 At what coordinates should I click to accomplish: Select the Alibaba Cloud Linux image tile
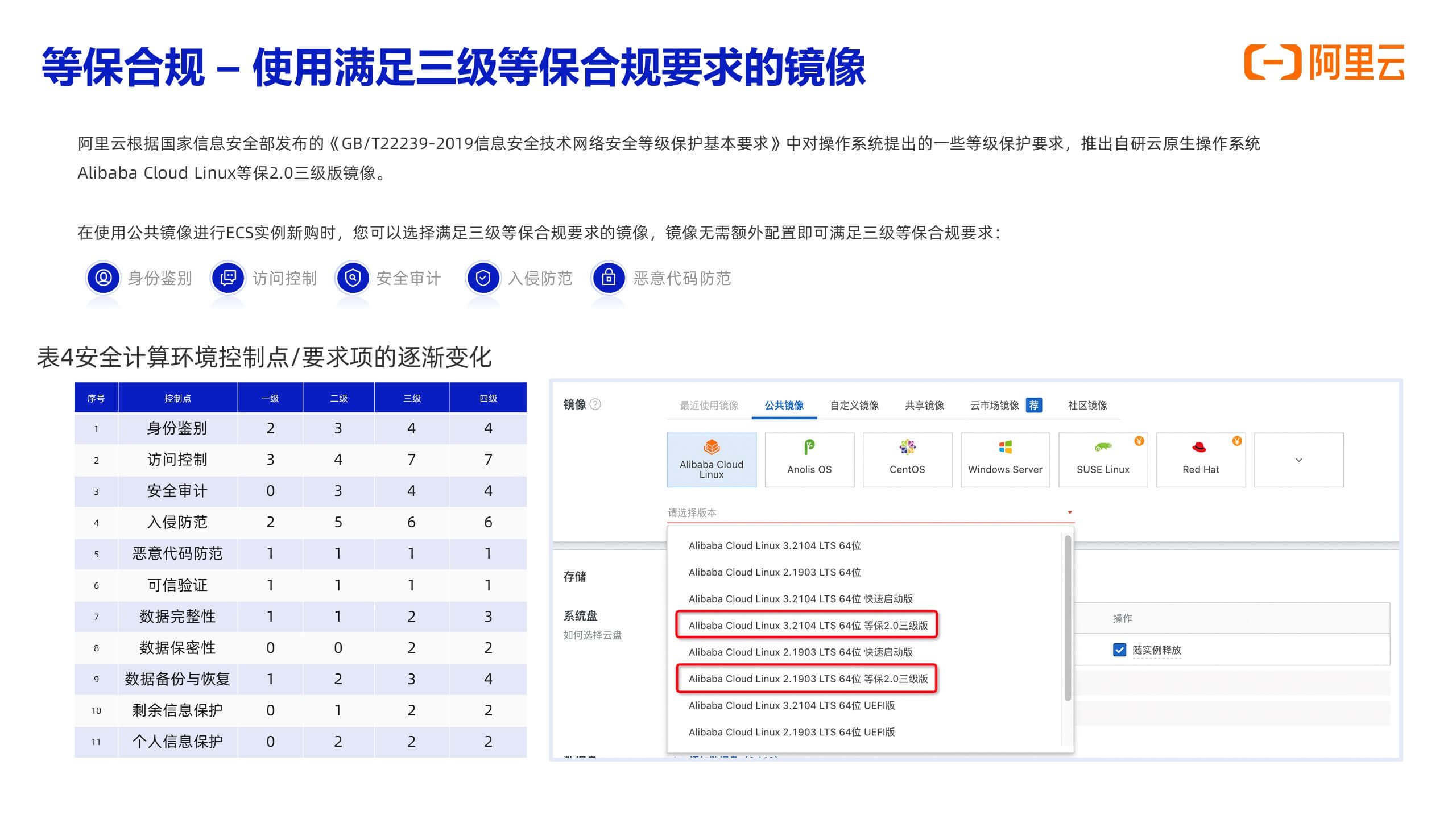[x=712, y=460]
